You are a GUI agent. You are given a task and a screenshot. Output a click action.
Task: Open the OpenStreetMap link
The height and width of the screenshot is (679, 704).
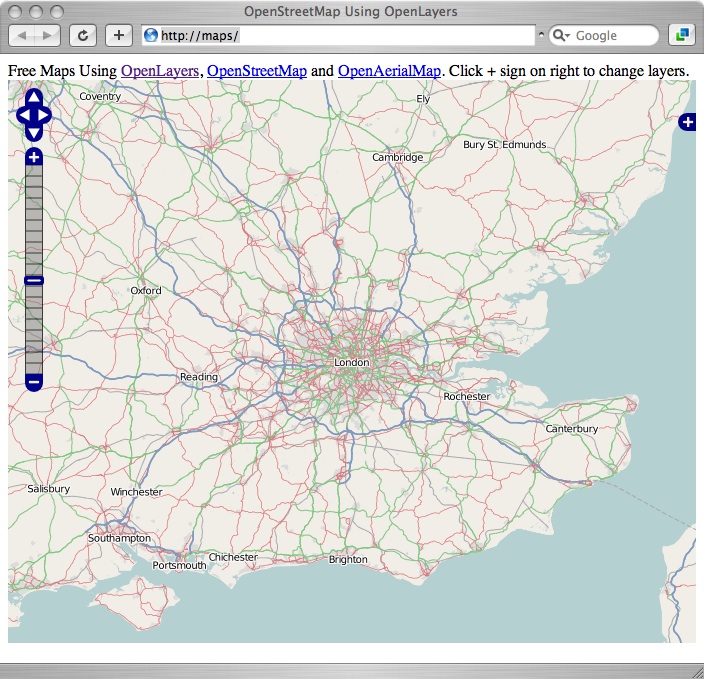pos(257,71)
